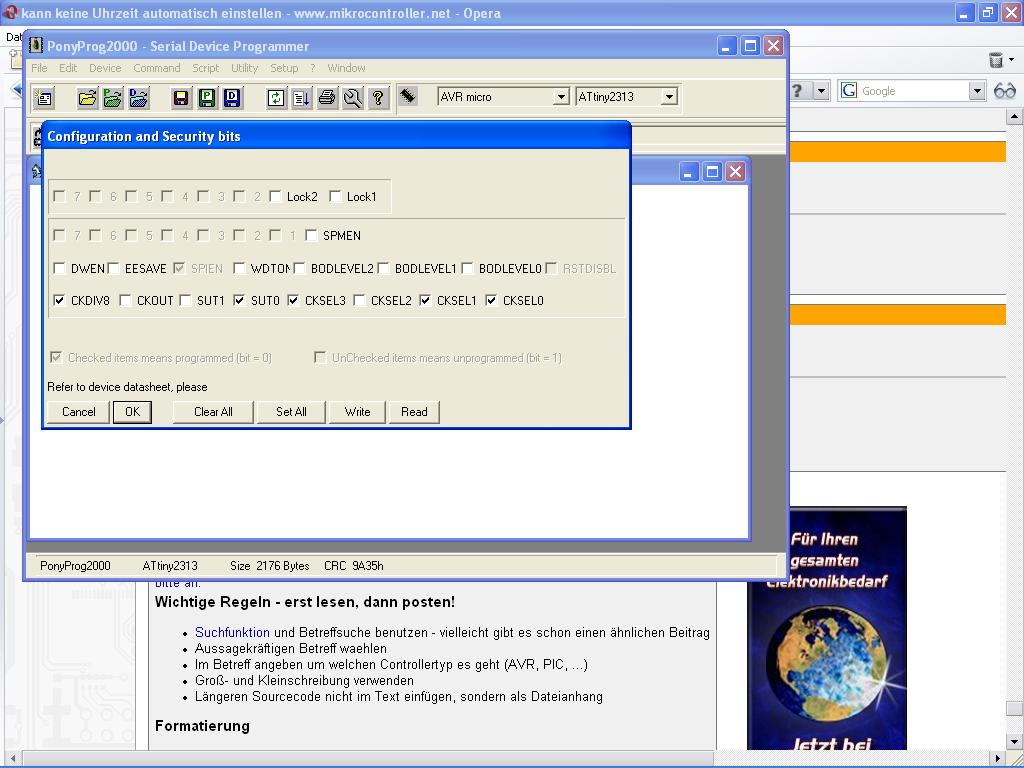
Task: Check the CKOUT fuse bit
Action: [125, 300]
